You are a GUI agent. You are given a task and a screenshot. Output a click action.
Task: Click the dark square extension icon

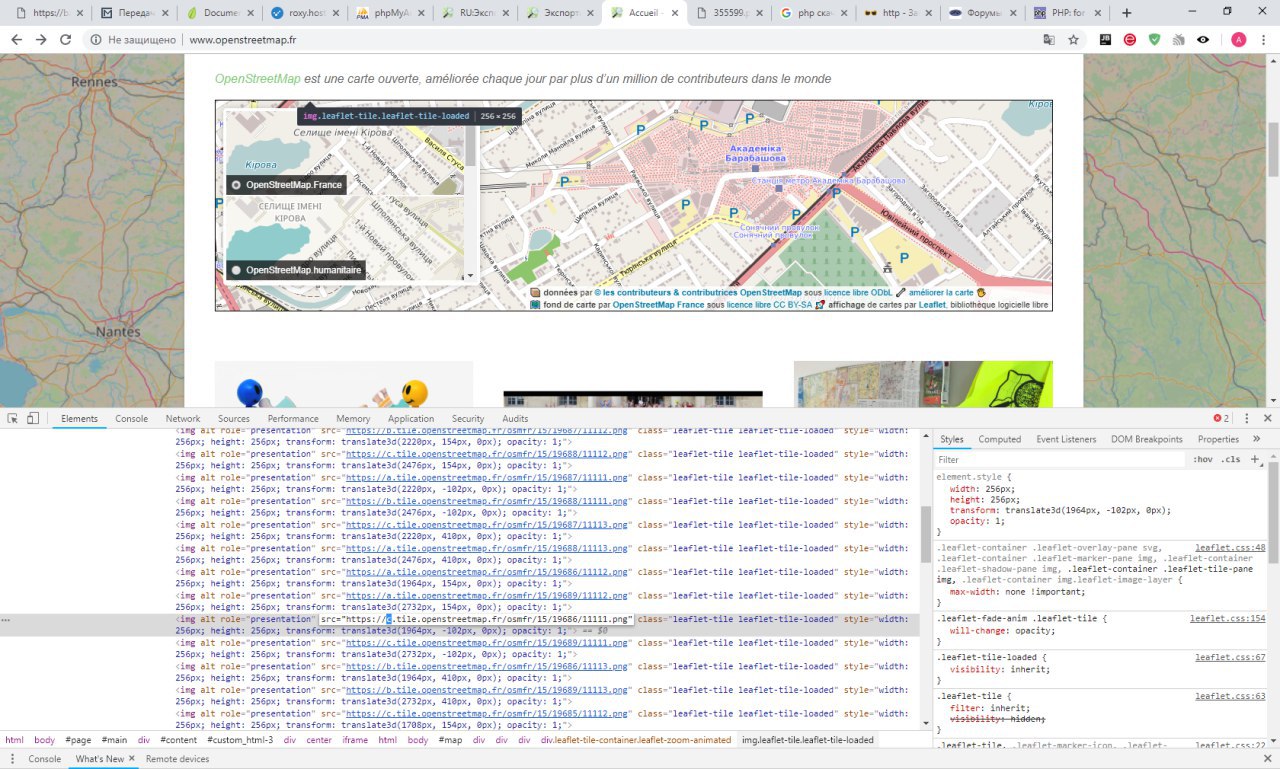tap(1105, 40)
